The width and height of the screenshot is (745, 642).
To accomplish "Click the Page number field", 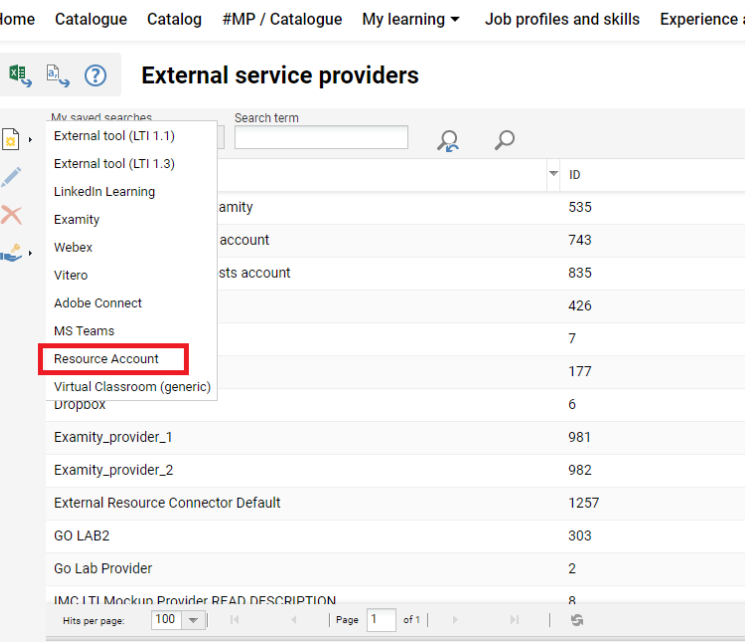I will click(x=381, y=620).
